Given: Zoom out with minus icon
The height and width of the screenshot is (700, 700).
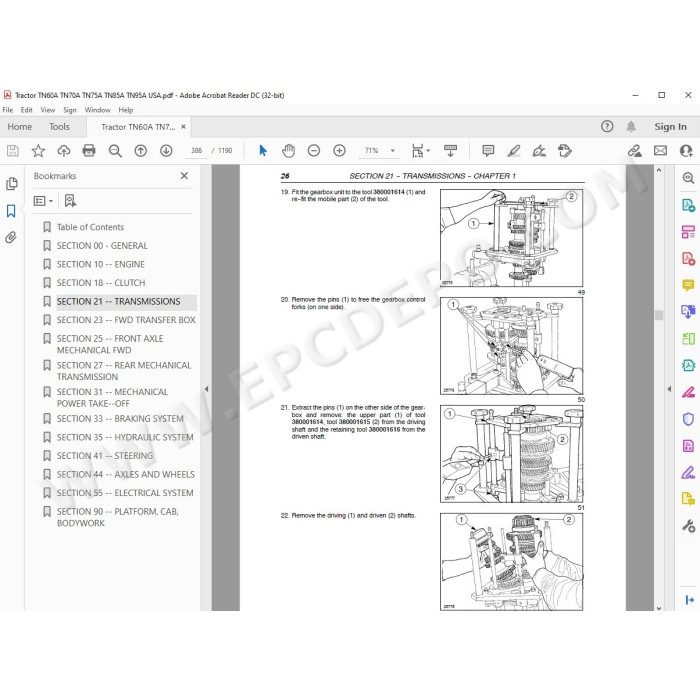Looking at the screenshot, I should coord(314,151).
